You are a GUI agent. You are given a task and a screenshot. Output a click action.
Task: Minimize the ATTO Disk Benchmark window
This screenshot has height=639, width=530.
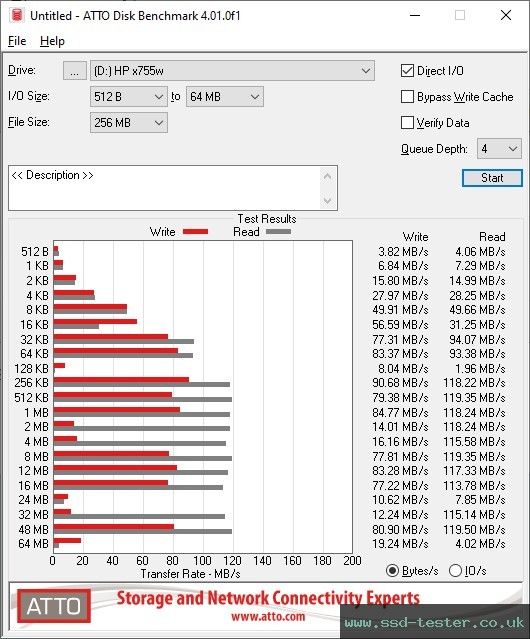(415, 15)
